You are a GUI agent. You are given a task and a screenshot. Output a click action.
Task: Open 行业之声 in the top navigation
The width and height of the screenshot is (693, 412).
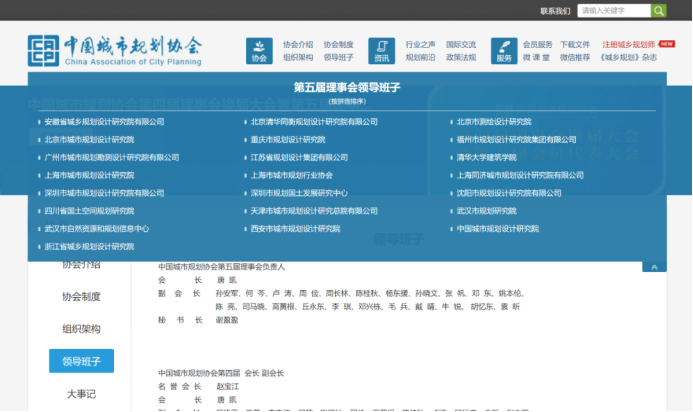420,45
